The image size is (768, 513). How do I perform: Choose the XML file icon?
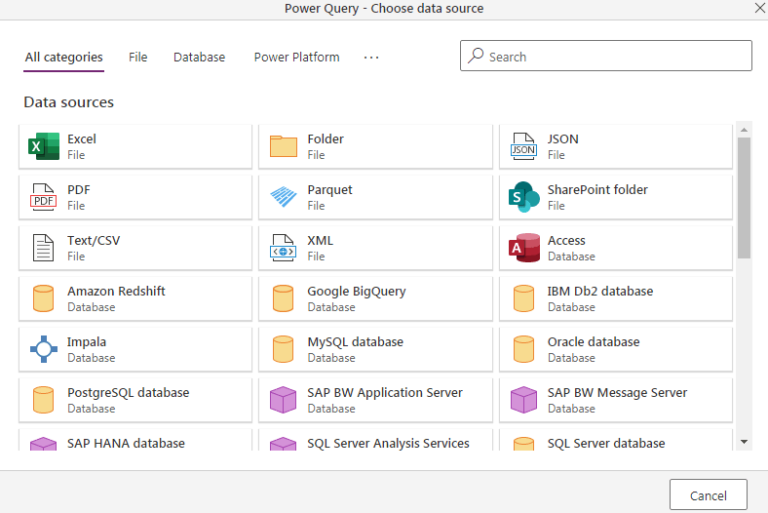pyautogui.click(x=283, y=247)
